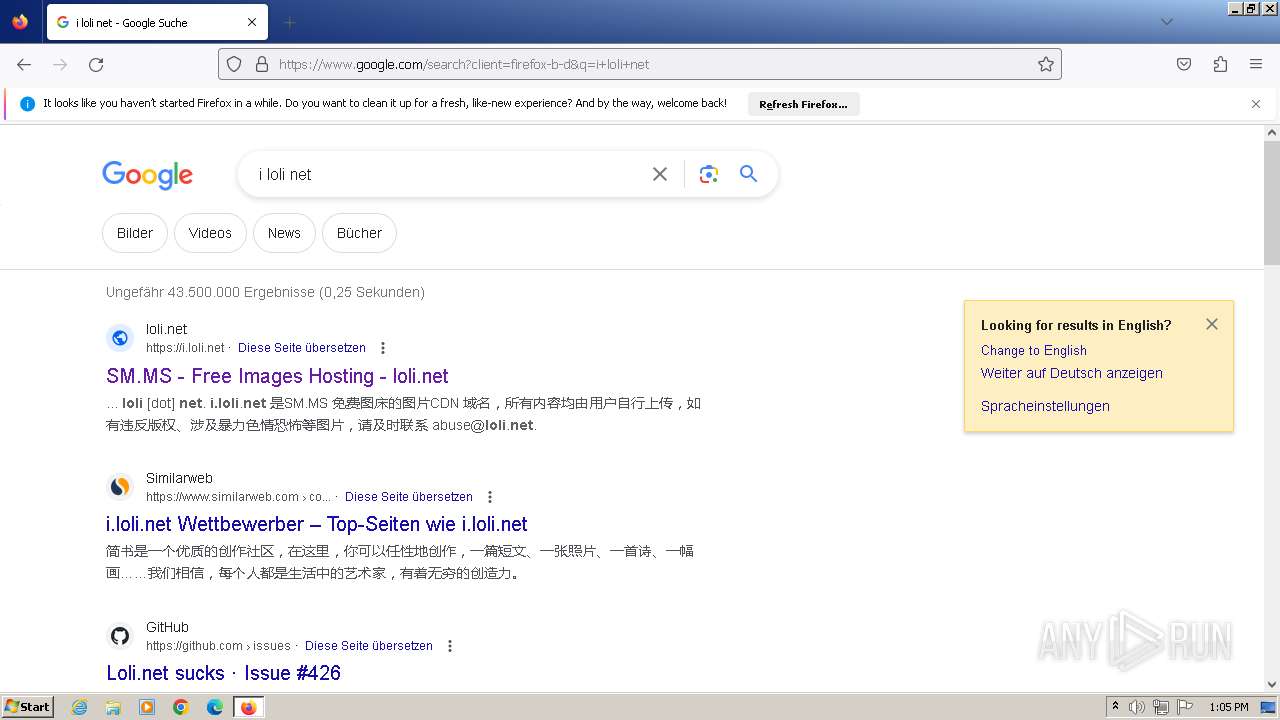The width and height of the screenshot is (1280, 720).
Task: Launch Internet Explorer from the taskbar
Action: point(80,707)
